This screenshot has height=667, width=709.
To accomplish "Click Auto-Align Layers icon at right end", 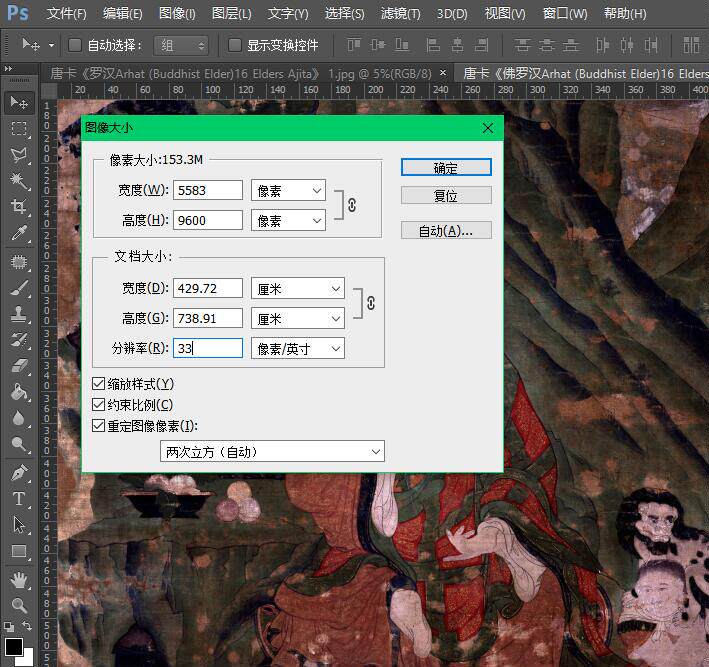I will pyautogui.click(x=691, y=45).
